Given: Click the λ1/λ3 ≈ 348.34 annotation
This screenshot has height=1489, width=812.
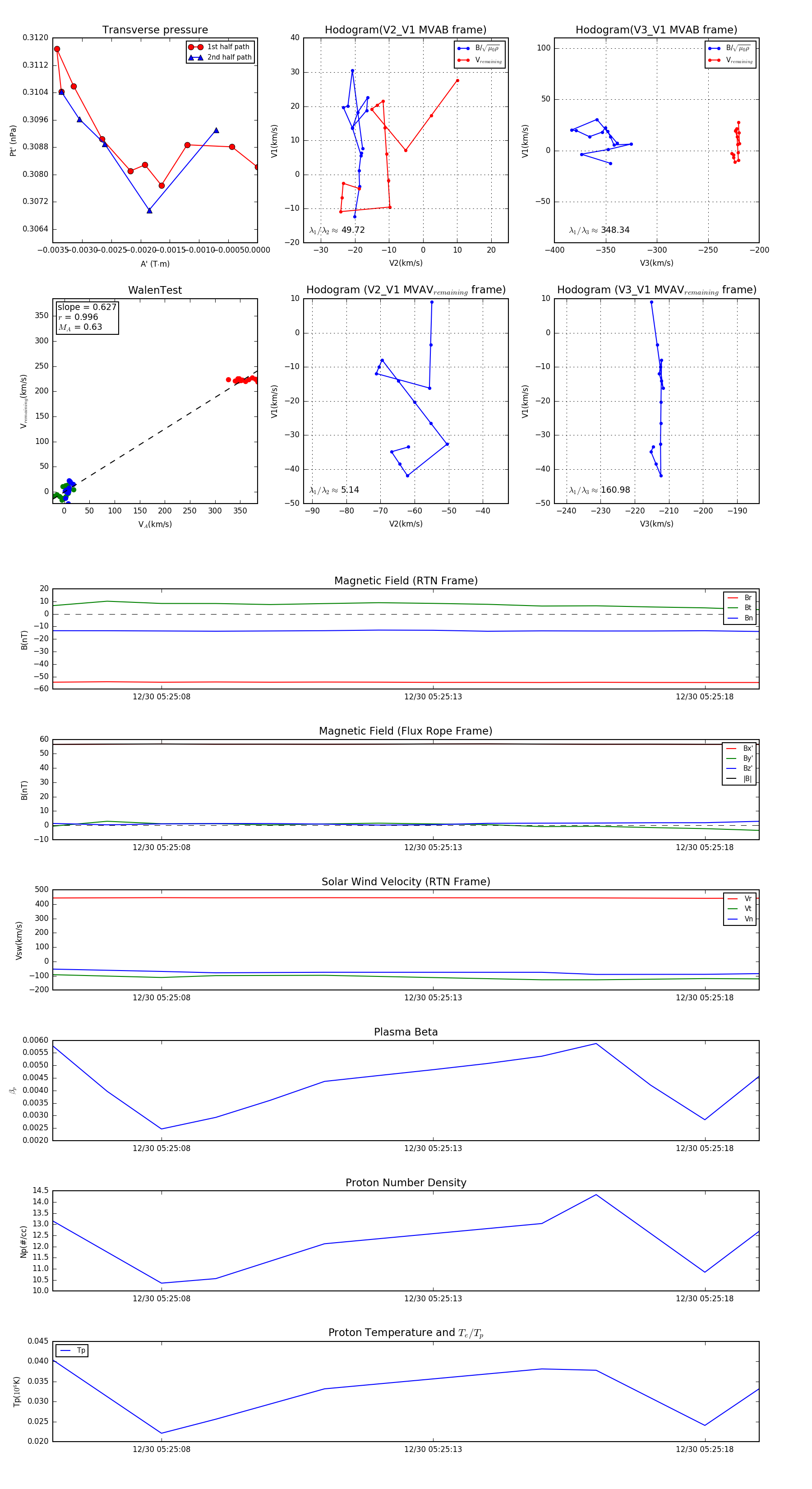Looking at the screenshot, I should pyautogui.click(x=600, y=230).
